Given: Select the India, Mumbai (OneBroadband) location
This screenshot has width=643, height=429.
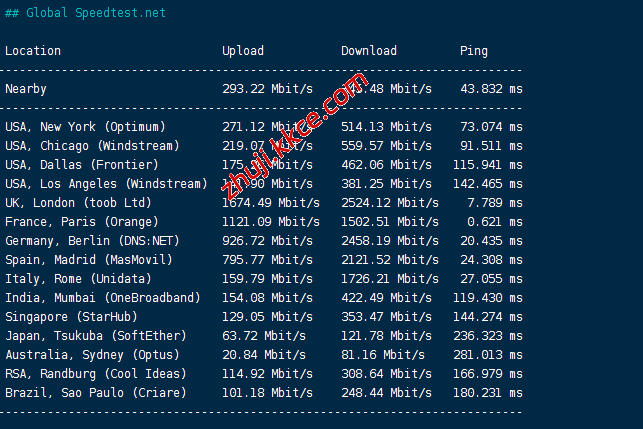Looking at the screenshot, I should pos(102,298).
